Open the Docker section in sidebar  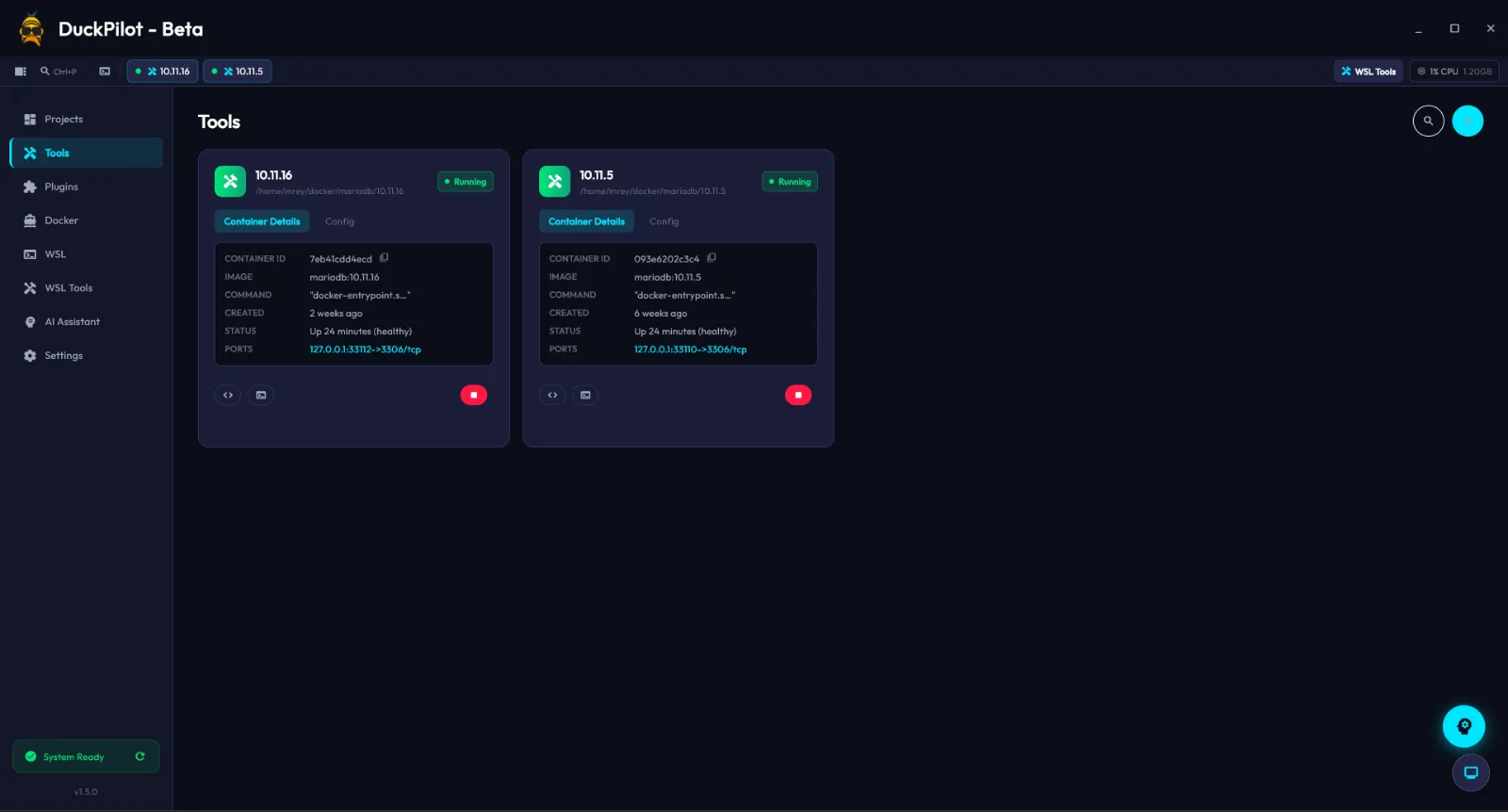[x=86, y=220]
